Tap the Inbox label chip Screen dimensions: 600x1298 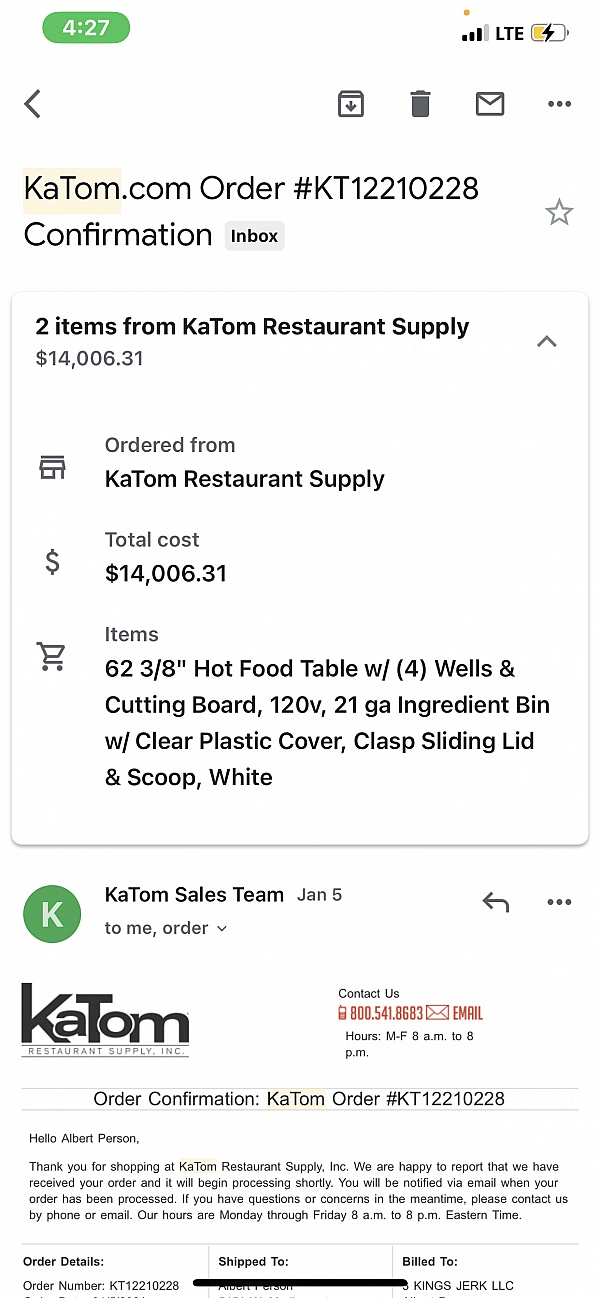[254, 236]
